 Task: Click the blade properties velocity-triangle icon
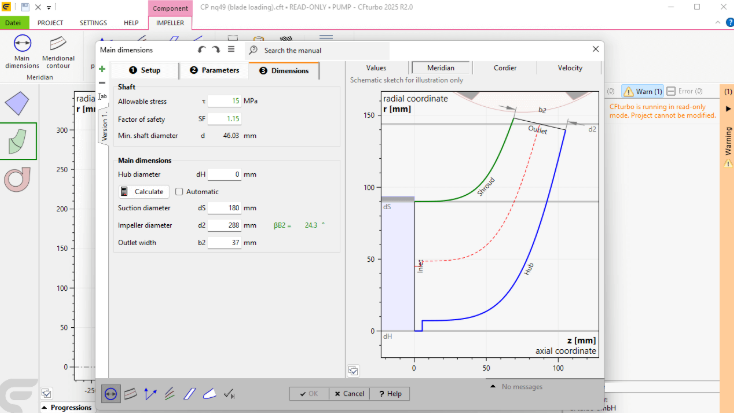[150, 394]
